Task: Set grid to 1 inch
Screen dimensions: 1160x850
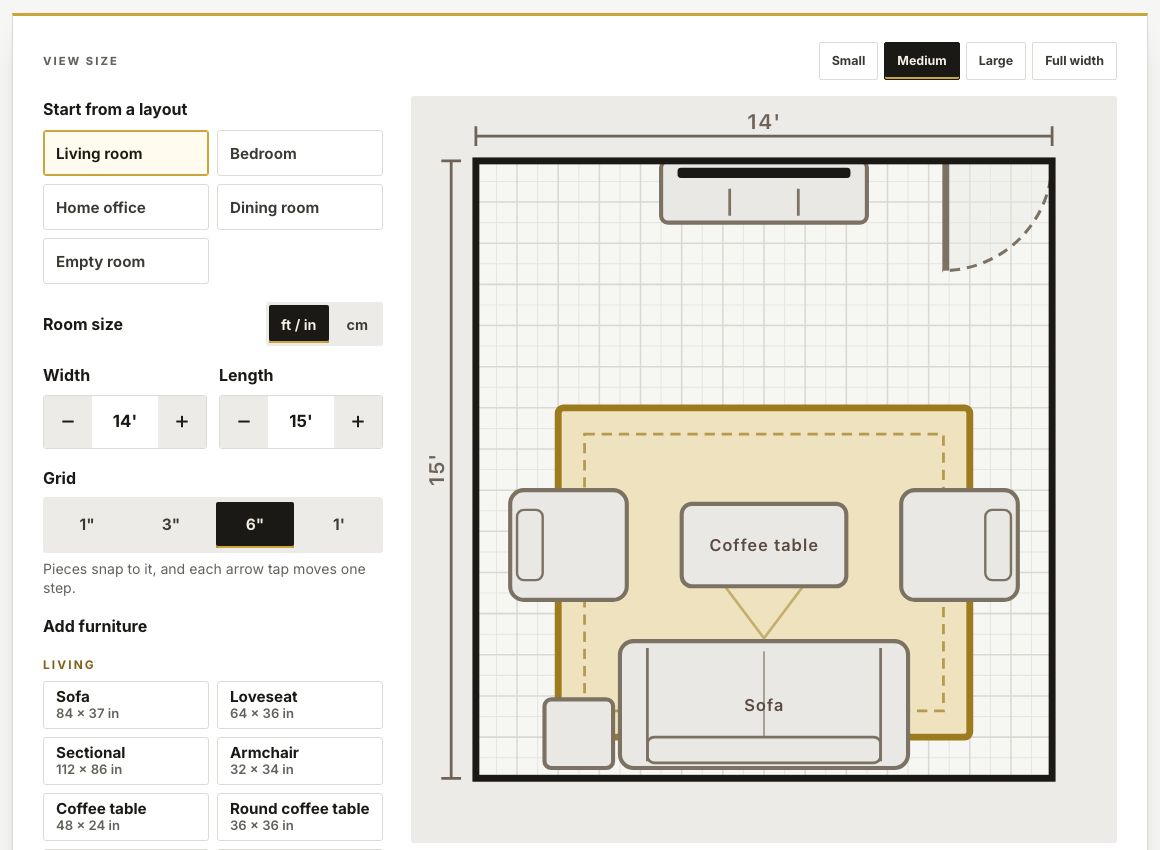Action: (x=87, y=524)
